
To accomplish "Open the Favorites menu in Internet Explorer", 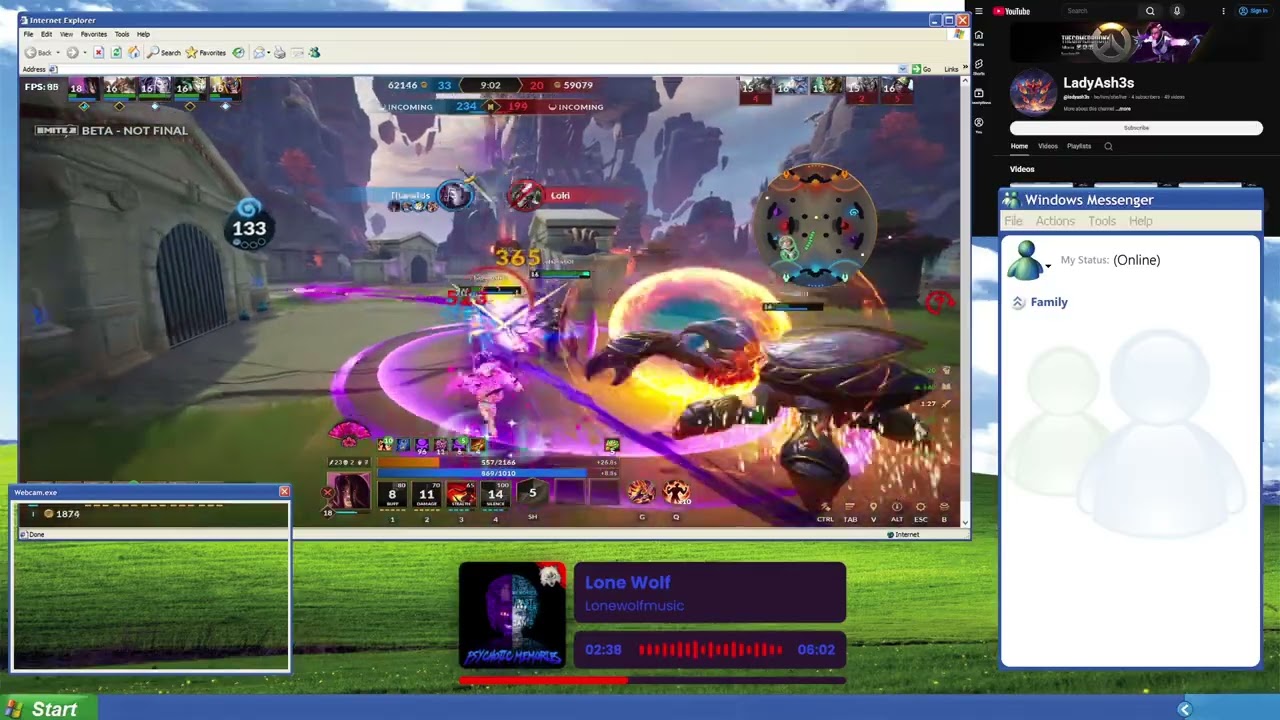I will click(93, 34).
